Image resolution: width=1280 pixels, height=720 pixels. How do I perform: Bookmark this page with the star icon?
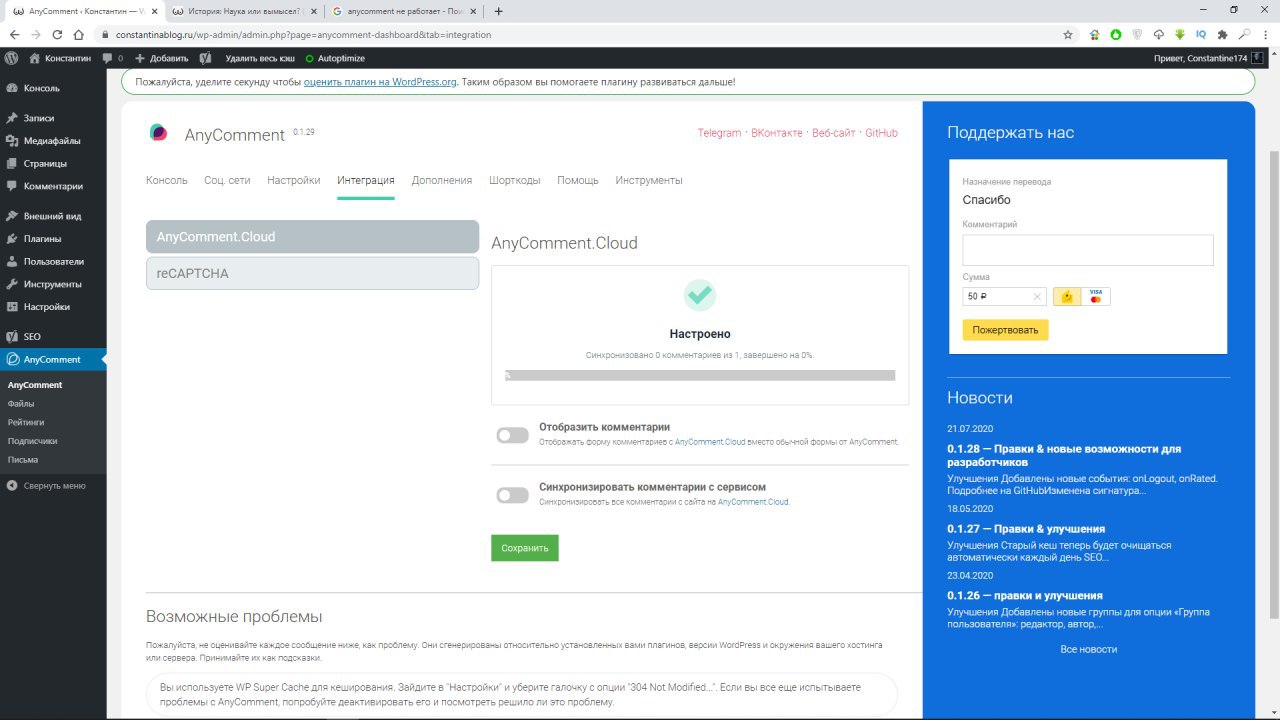click(1068, 34)
